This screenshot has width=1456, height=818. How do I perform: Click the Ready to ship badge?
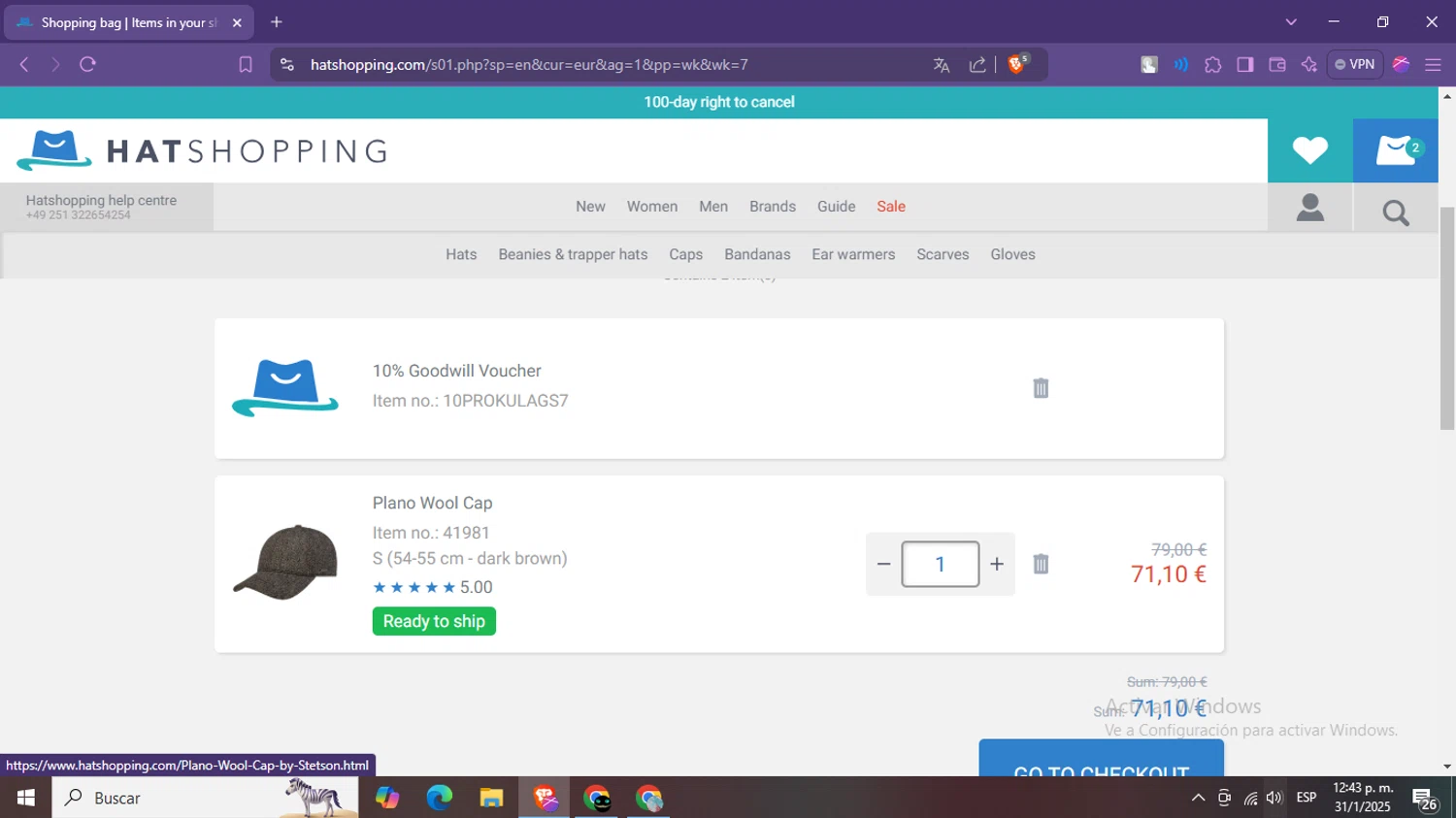(434, 621)
